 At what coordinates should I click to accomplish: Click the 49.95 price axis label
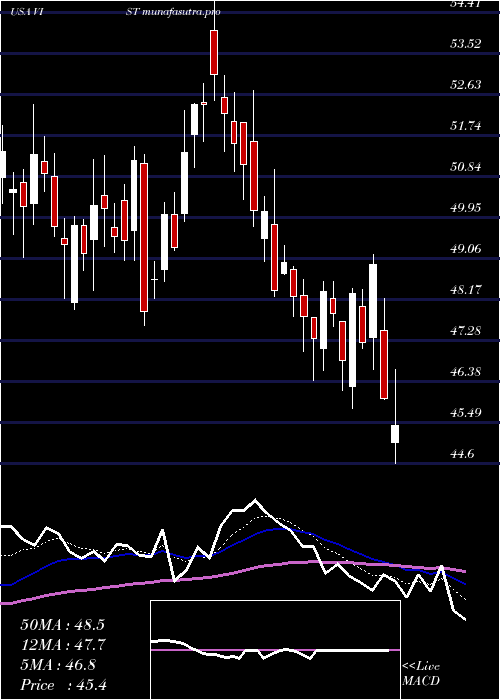point(466,208)
